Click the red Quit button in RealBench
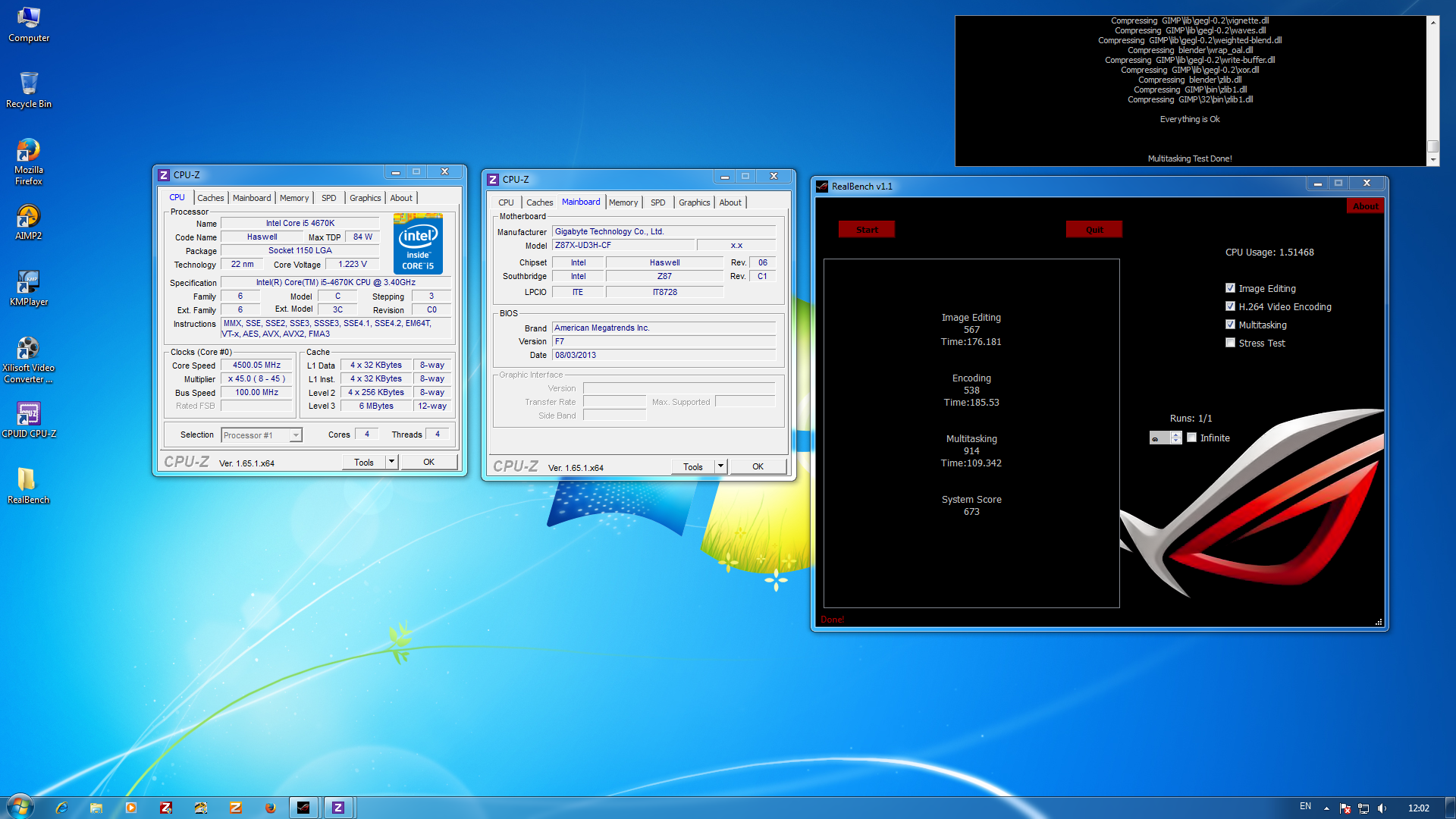This screenshot has width=1456, height=819. [x=1094, y=230]
